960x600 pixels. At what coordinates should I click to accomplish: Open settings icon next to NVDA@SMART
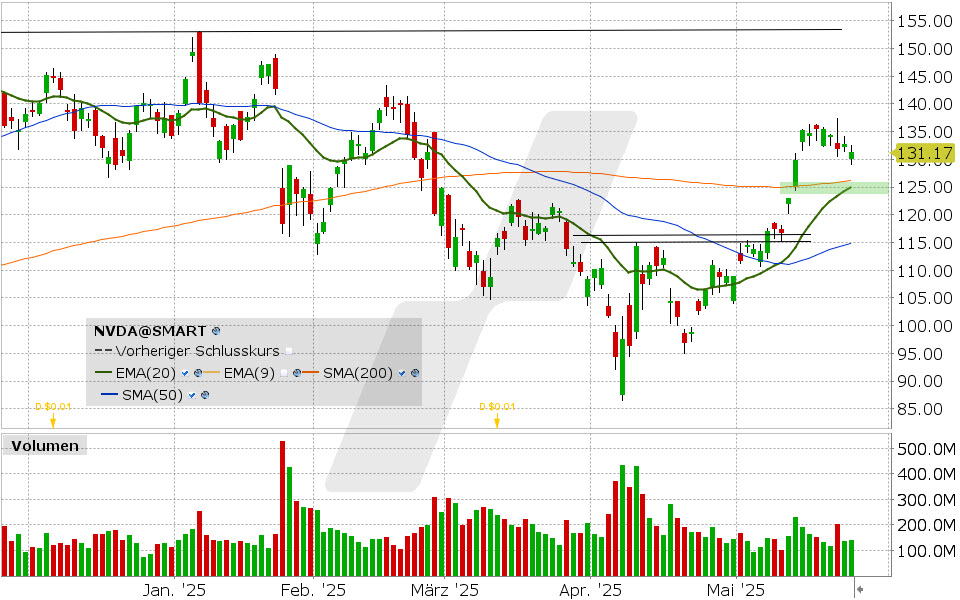point(216,331)
